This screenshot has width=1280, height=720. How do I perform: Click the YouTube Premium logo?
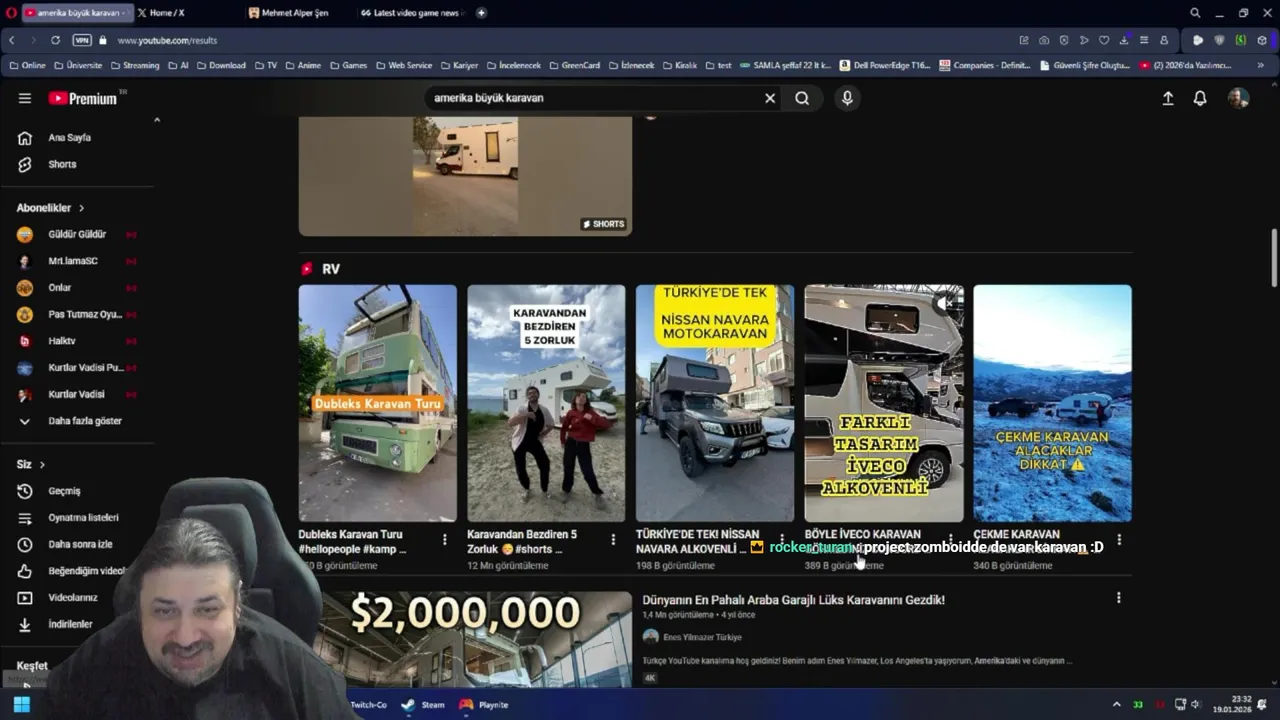tap(84, 98)
